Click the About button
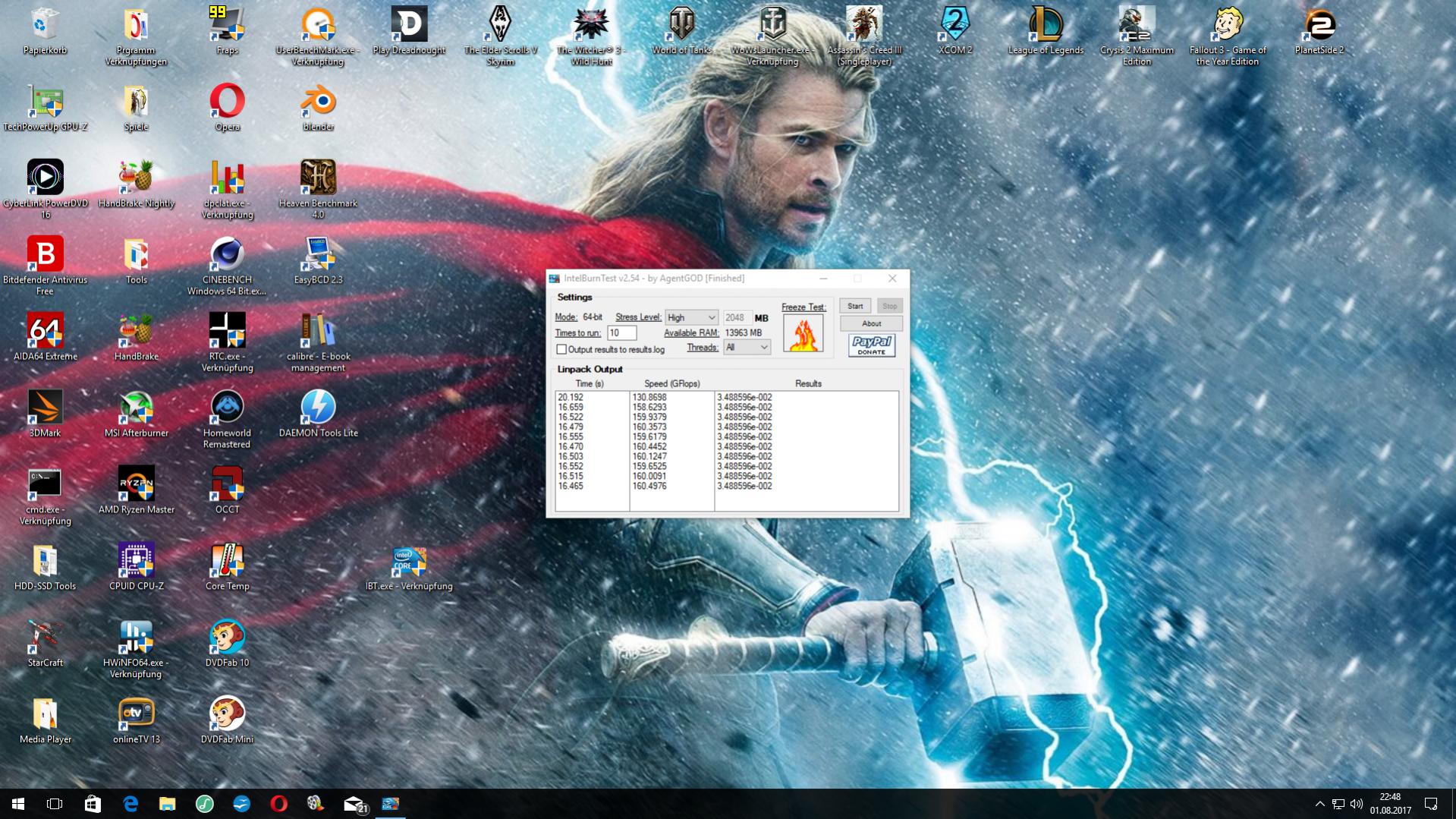This screenshot has width=1456, height=819. (871, 323)
